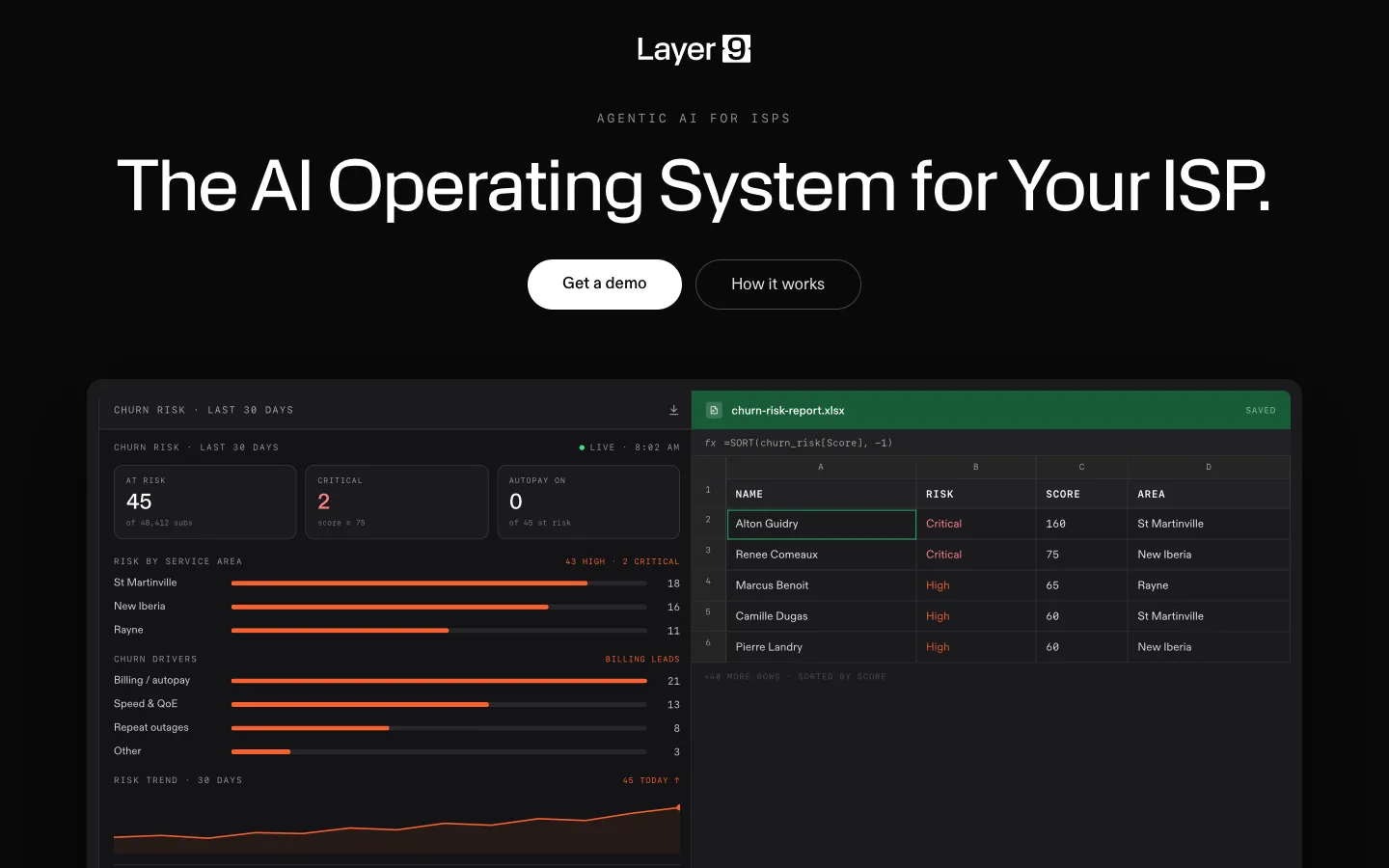Select the Camille Dugas cell

(x=821, y=616)
